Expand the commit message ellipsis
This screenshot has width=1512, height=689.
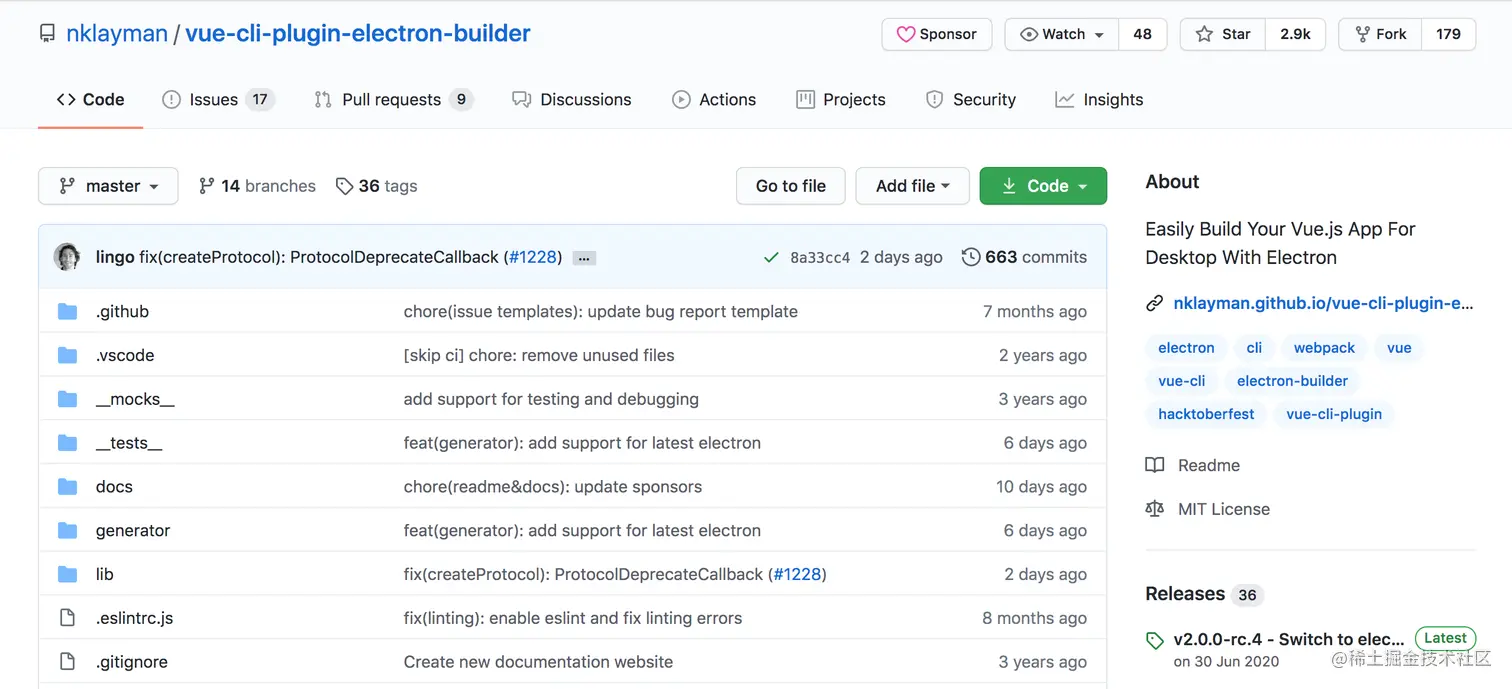(585, 258)
